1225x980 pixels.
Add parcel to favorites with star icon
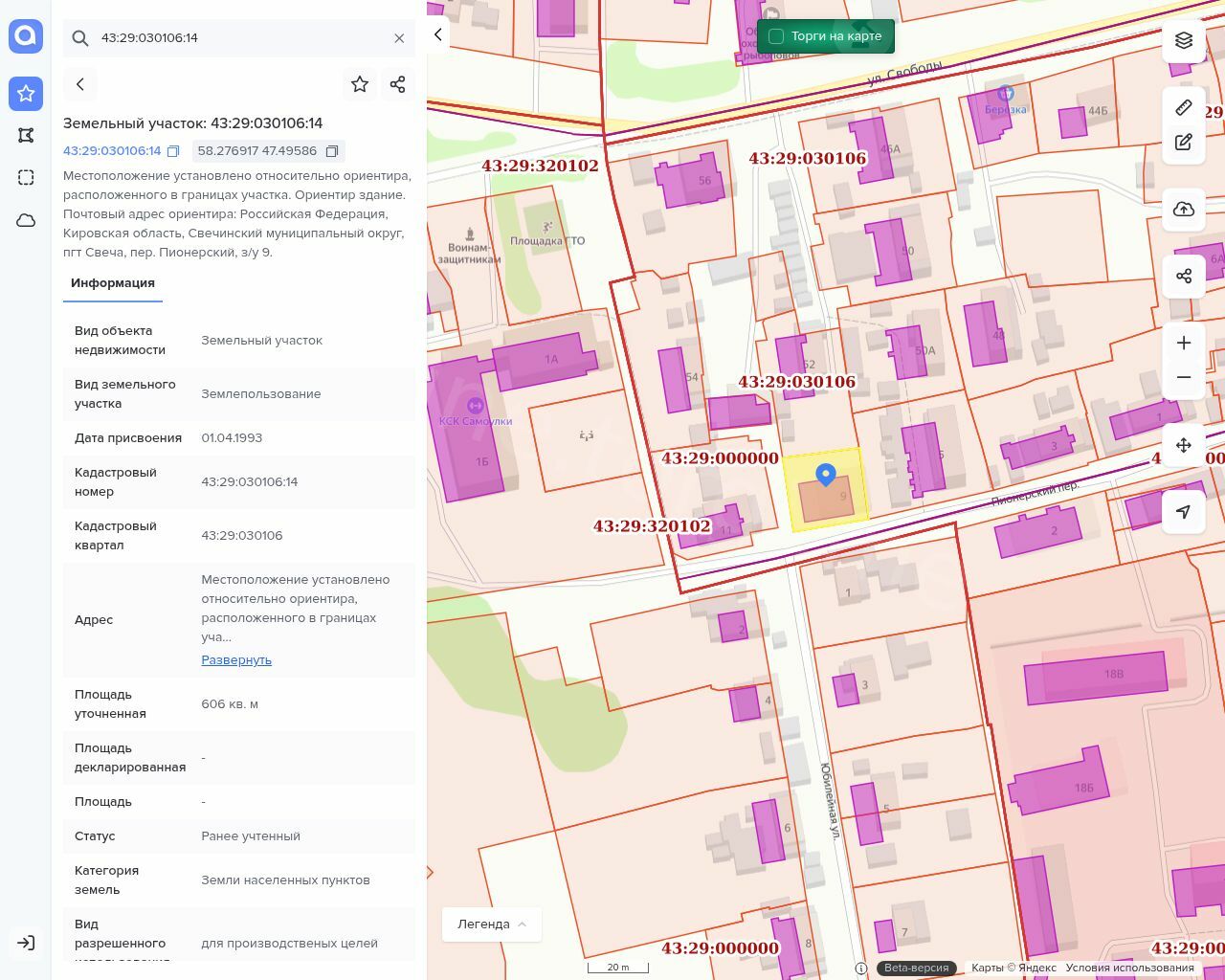click(360, 84)
